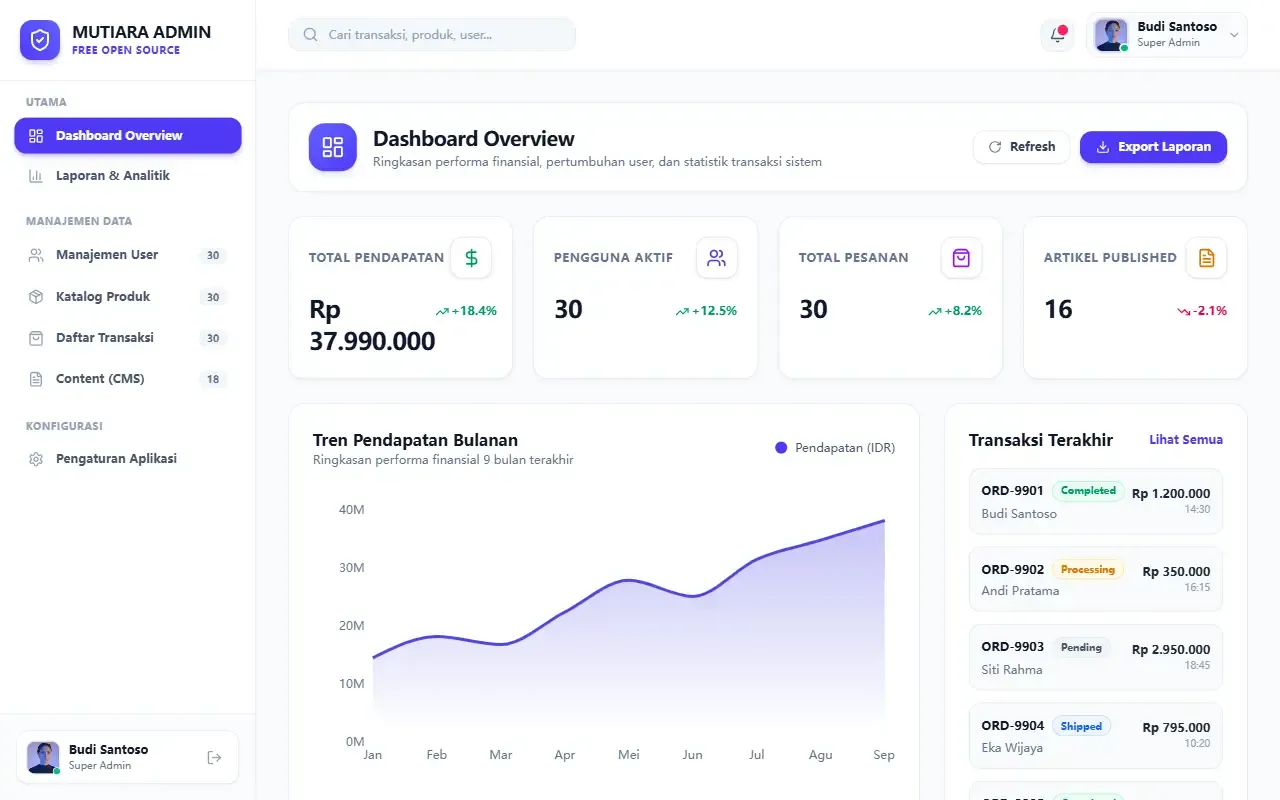Click the Dashboard Overview header grid icon
The width and height of the screenshot is (1280, 800).
(x=333, y=147)
